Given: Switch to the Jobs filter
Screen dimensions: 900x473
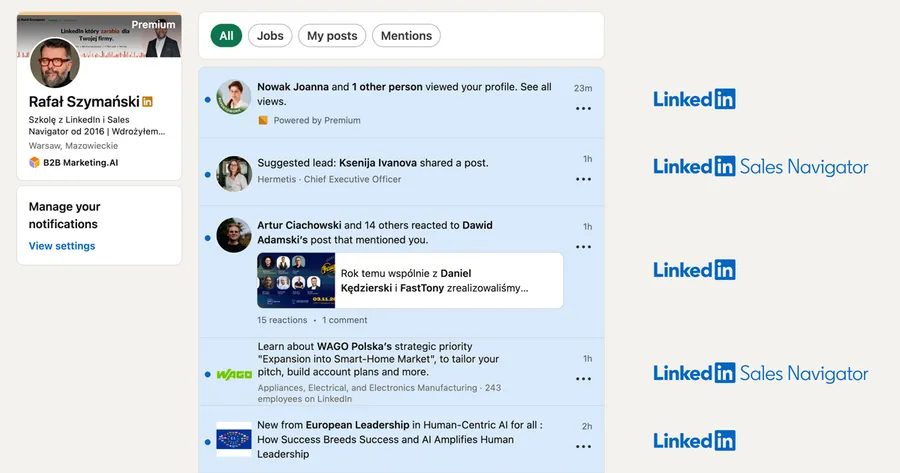Looking at the screenshot, I should tap(270, 36).
